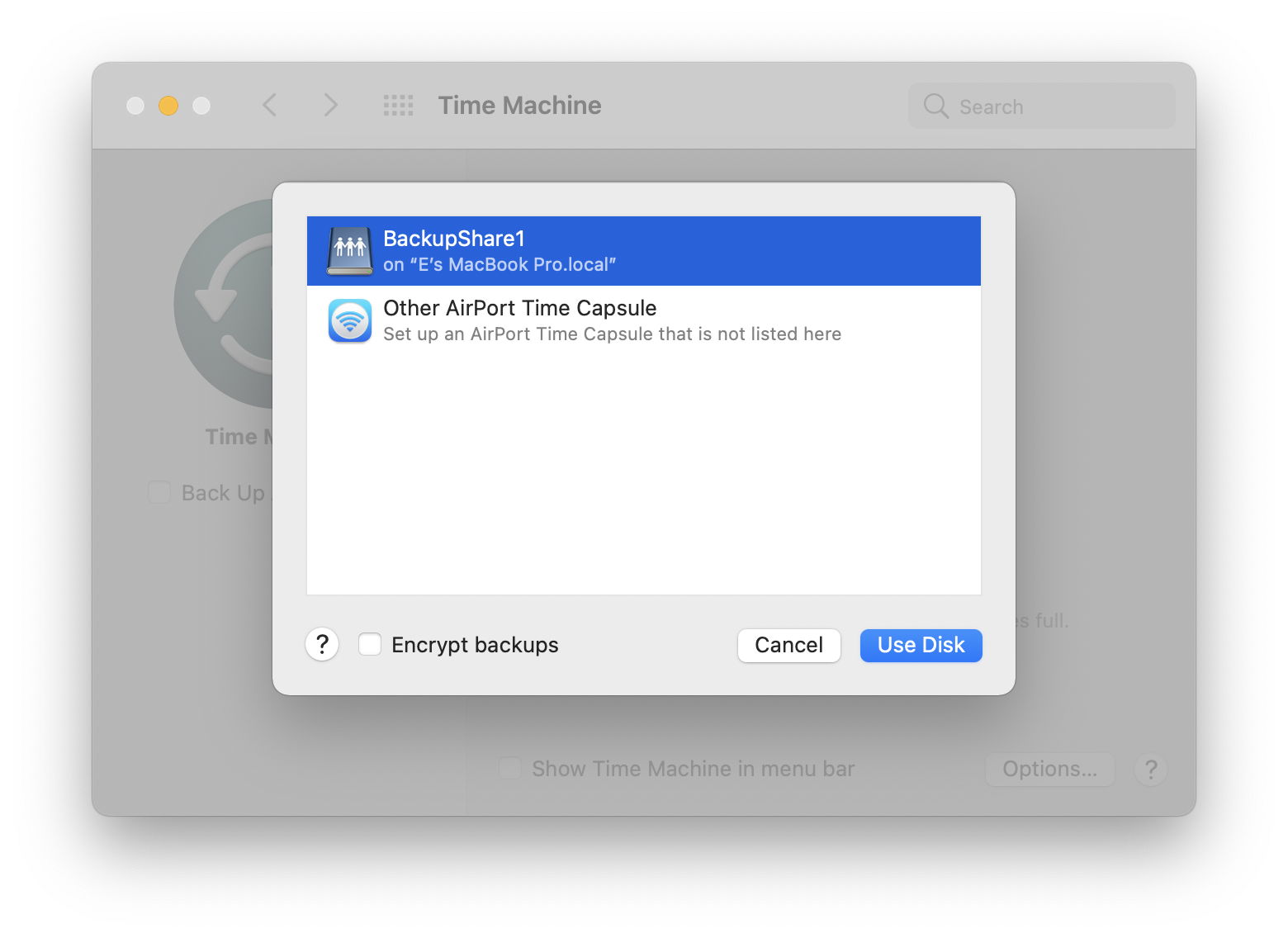
Task: Open the Options… button
Action: 1049,770
